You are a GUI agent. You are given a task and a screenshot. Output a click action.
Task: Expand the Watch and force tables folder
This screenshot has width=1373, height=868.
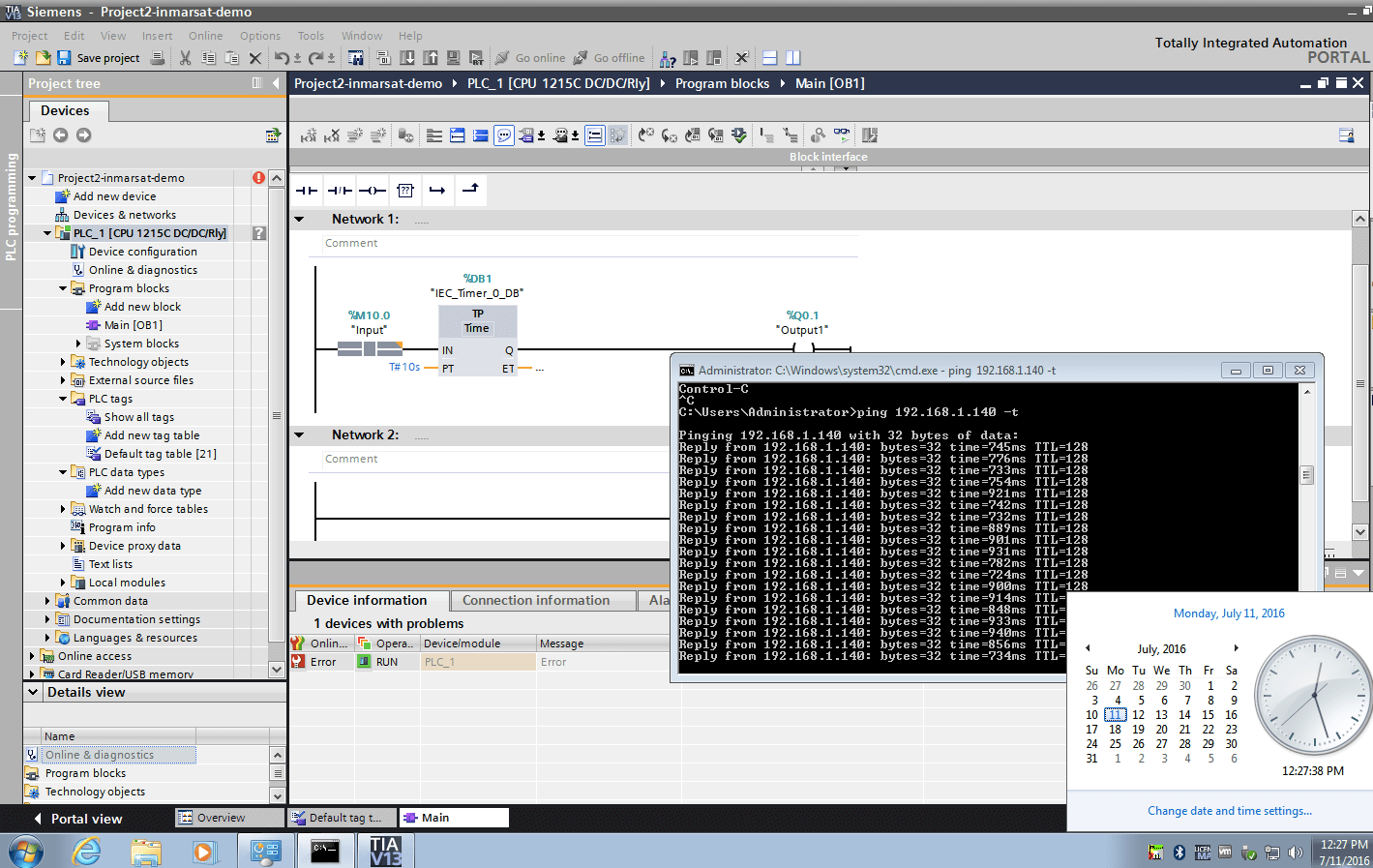point(63,509)
